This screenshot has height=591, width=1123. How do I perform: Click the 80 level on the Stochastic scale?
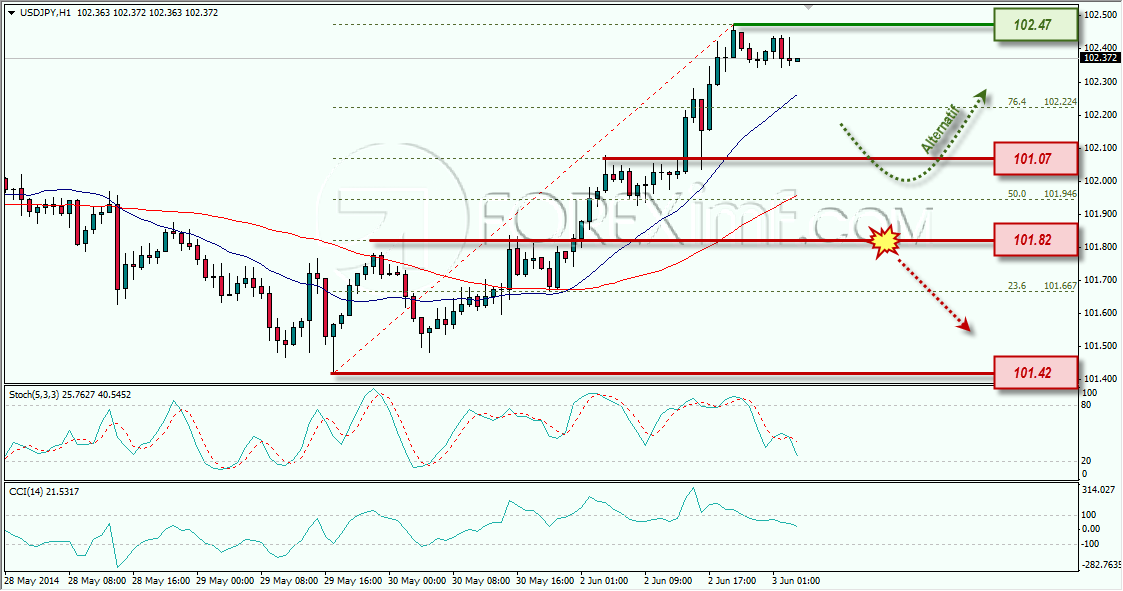1086,405
